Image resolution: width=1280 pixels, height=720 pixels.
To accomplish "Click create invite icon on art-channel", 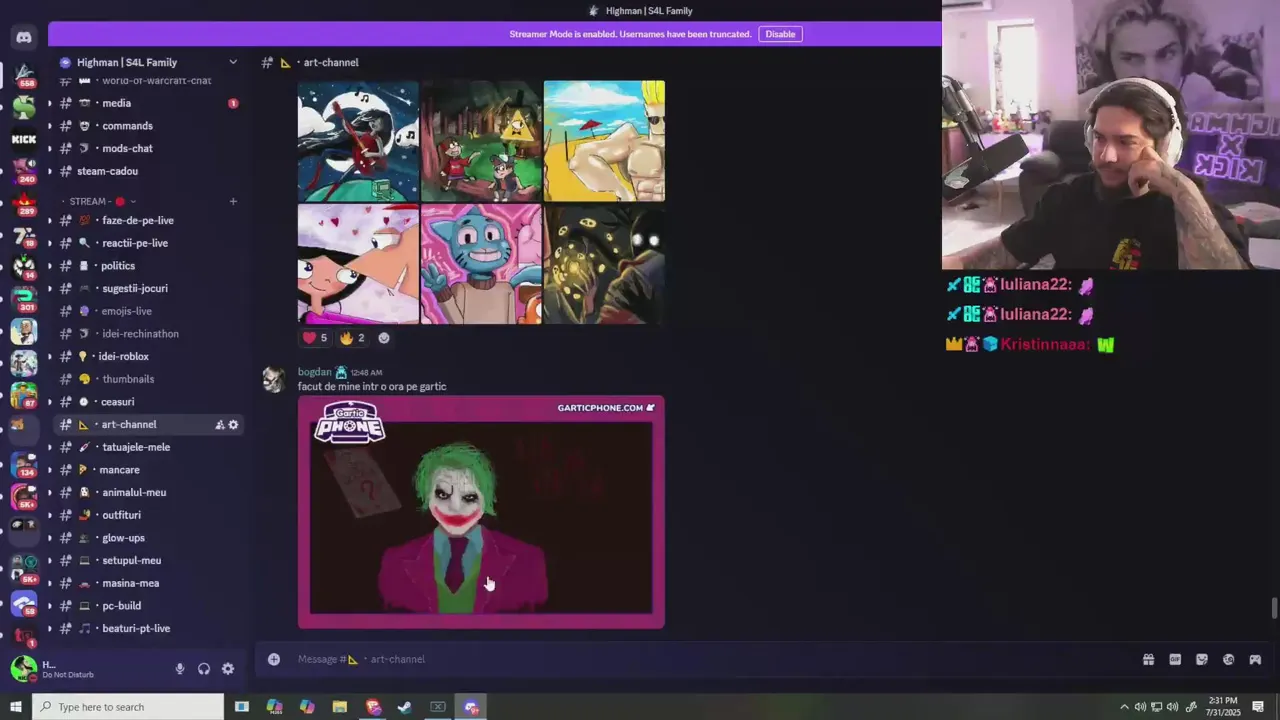I will (x=219, y=424).
